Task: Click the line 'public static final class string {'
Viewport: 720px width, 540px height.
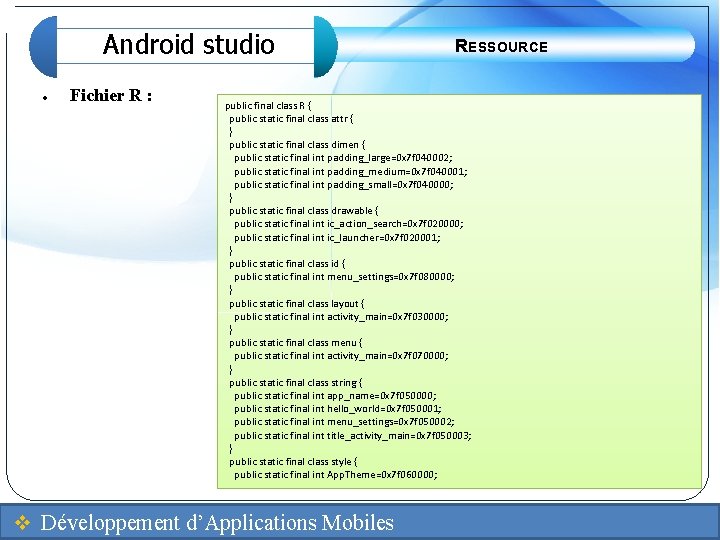Action: click(296, 382)
